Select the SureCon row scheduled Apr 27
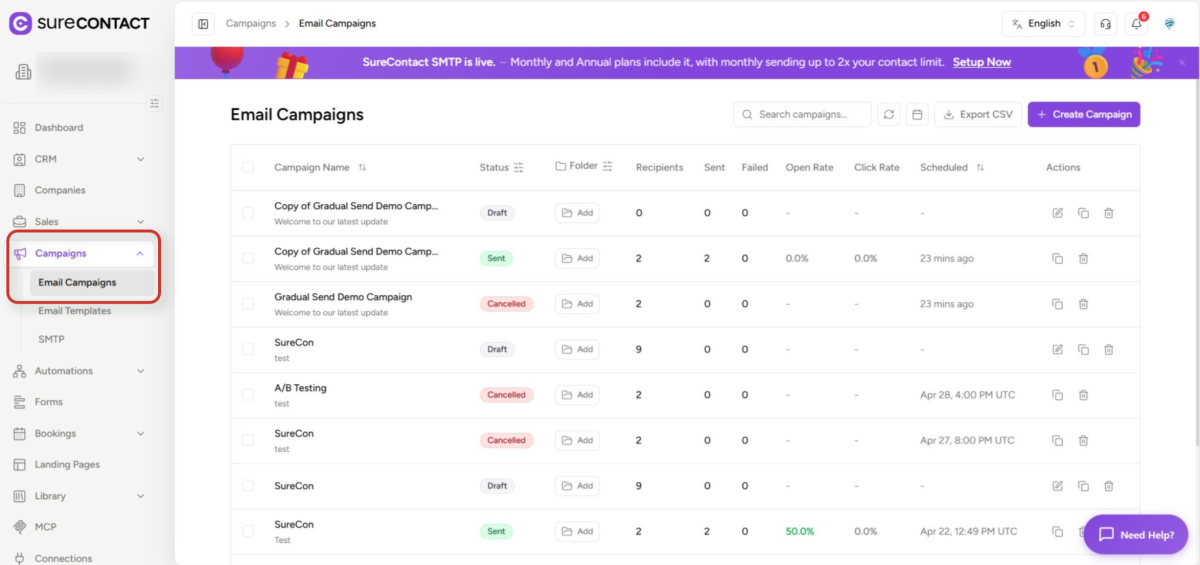 click(x=248, y=440)
